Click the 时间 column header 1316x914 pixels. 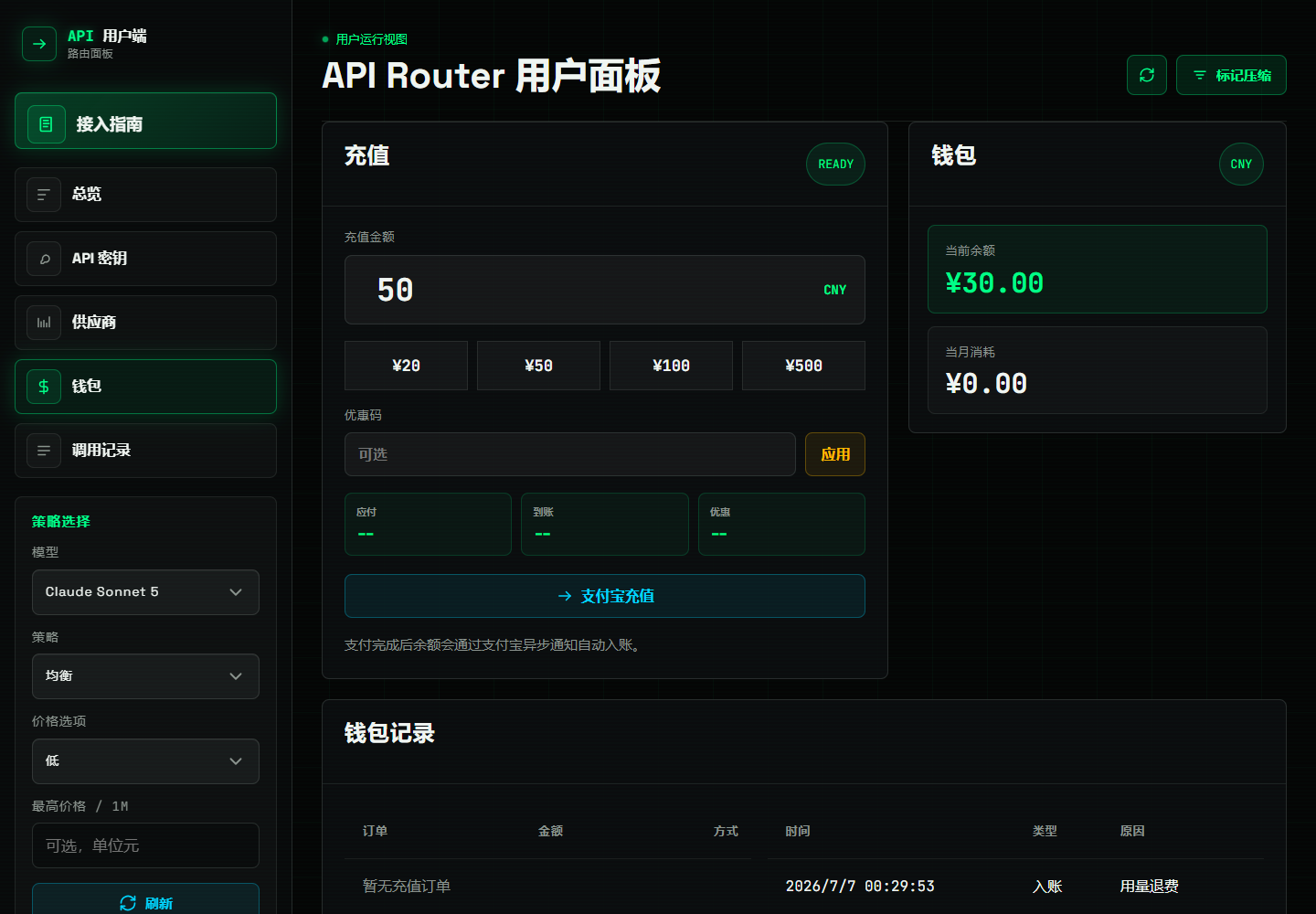click(798, 831)
